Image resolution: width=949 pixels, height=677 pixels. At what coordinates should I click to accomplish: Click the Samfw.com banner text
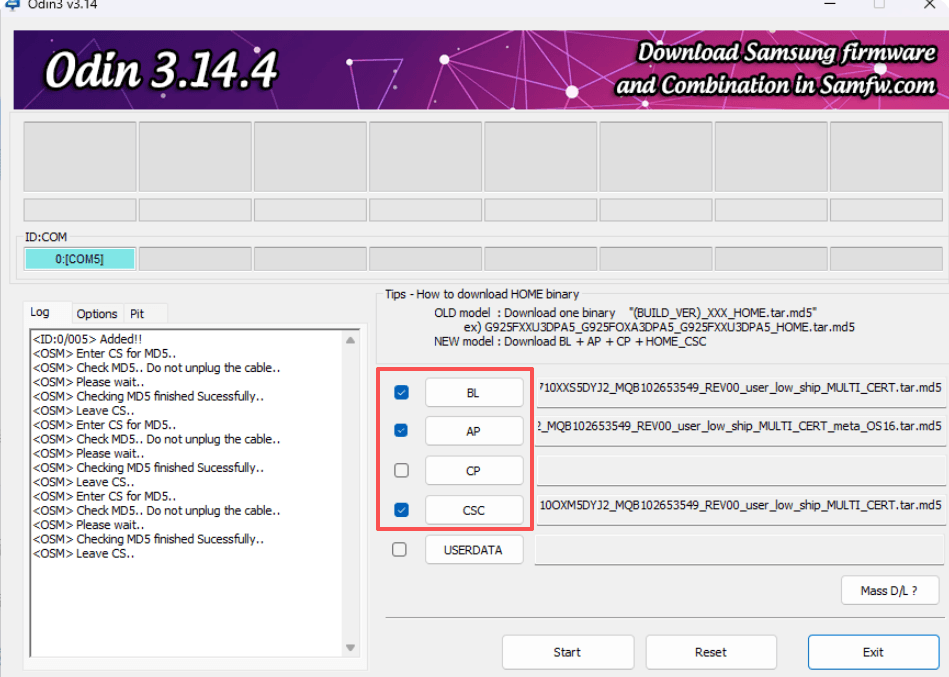pos(777,68)
